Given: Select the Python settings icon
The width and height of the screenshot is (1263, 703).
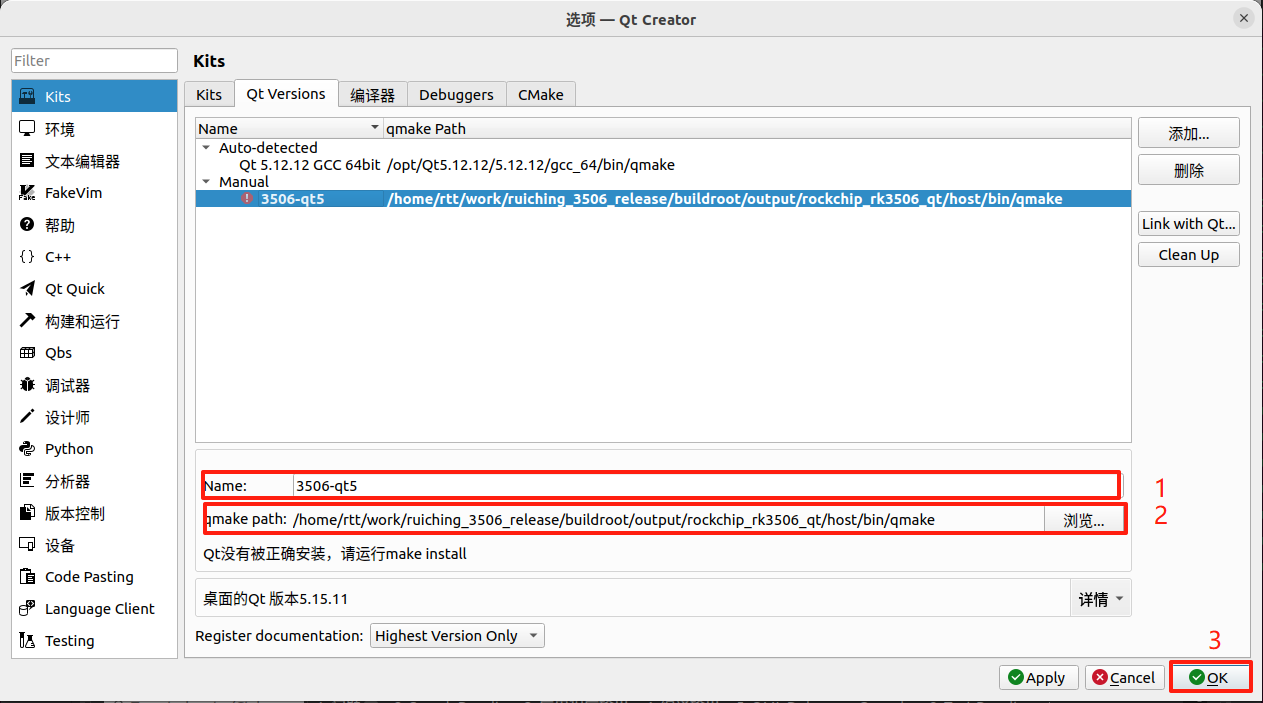Looking at the screenshot, I should (x=28, y=449).
